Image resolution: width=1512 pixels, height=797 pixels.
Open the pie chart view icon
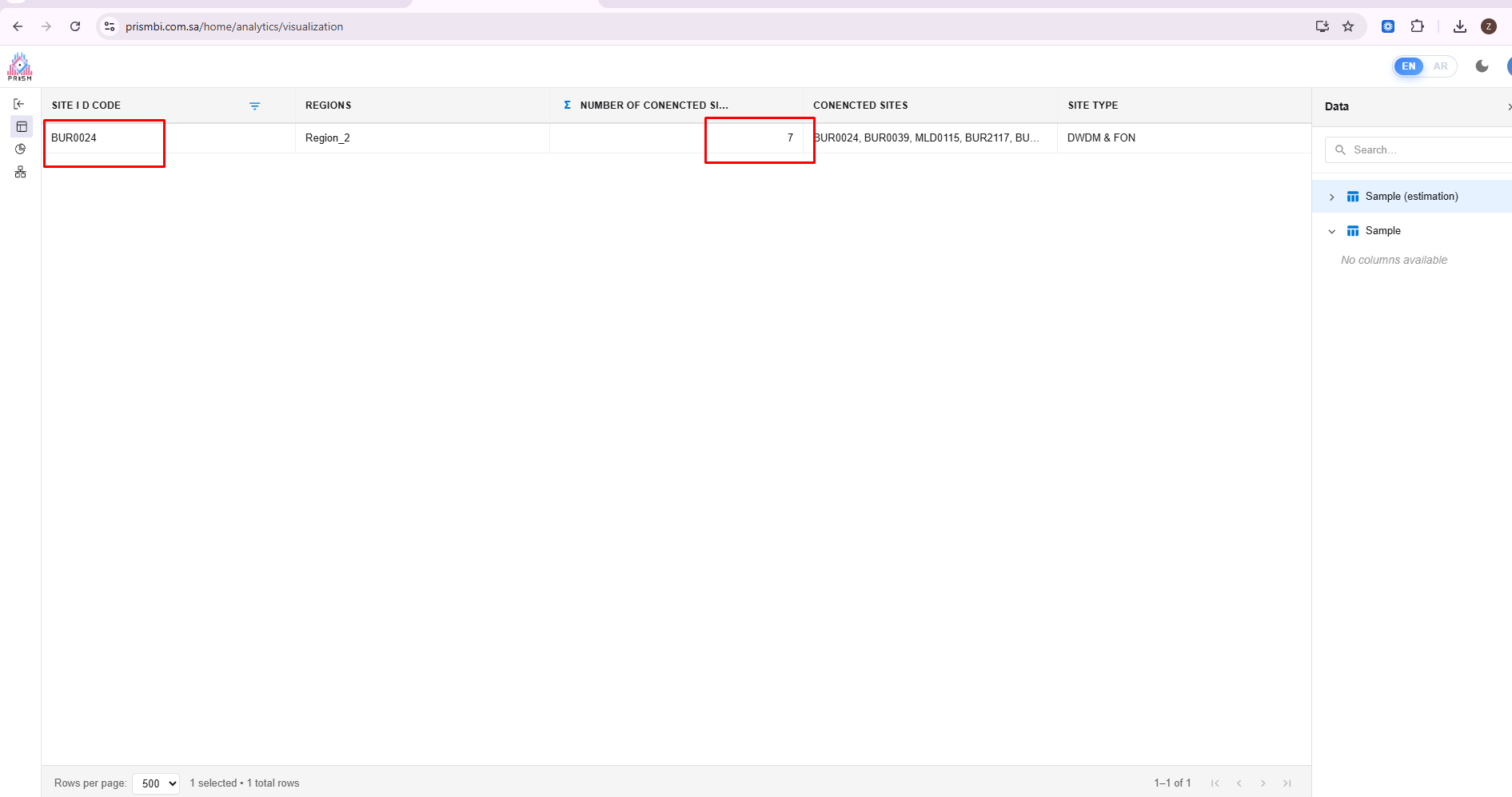(x=20, y=149)
